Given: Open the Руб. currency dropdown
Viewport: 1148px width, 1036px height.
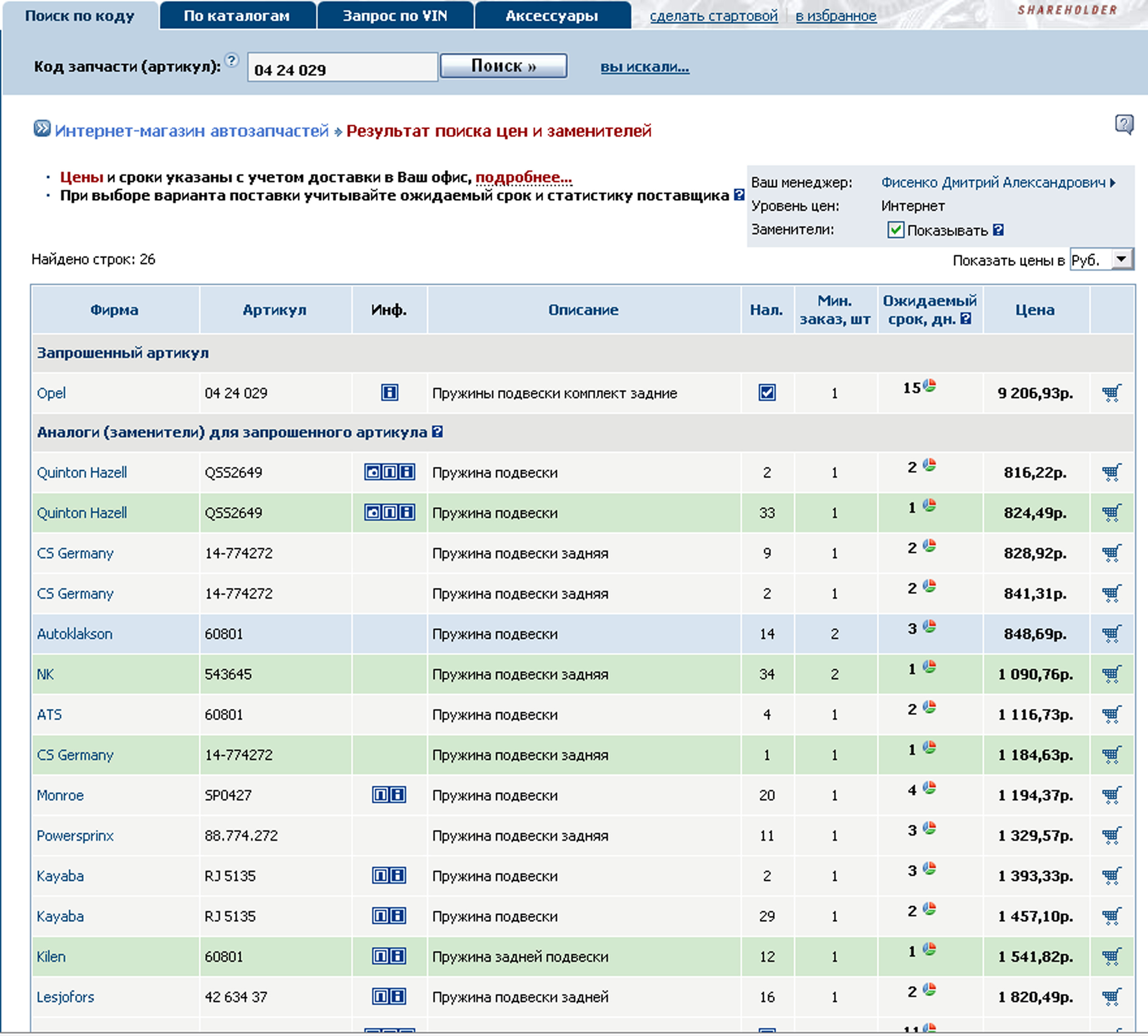Looking at the screenshot, I should 1102,259.
